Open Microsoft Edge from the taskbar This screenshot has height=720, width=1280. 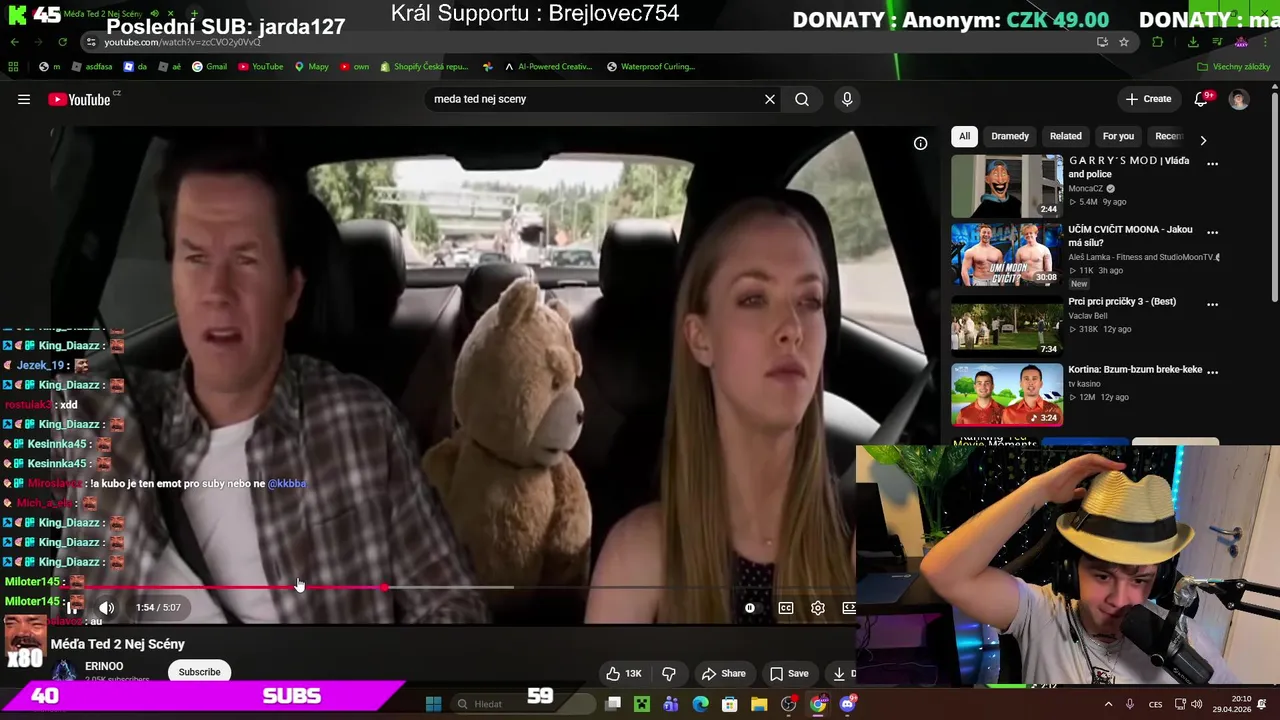pos(701,704)
